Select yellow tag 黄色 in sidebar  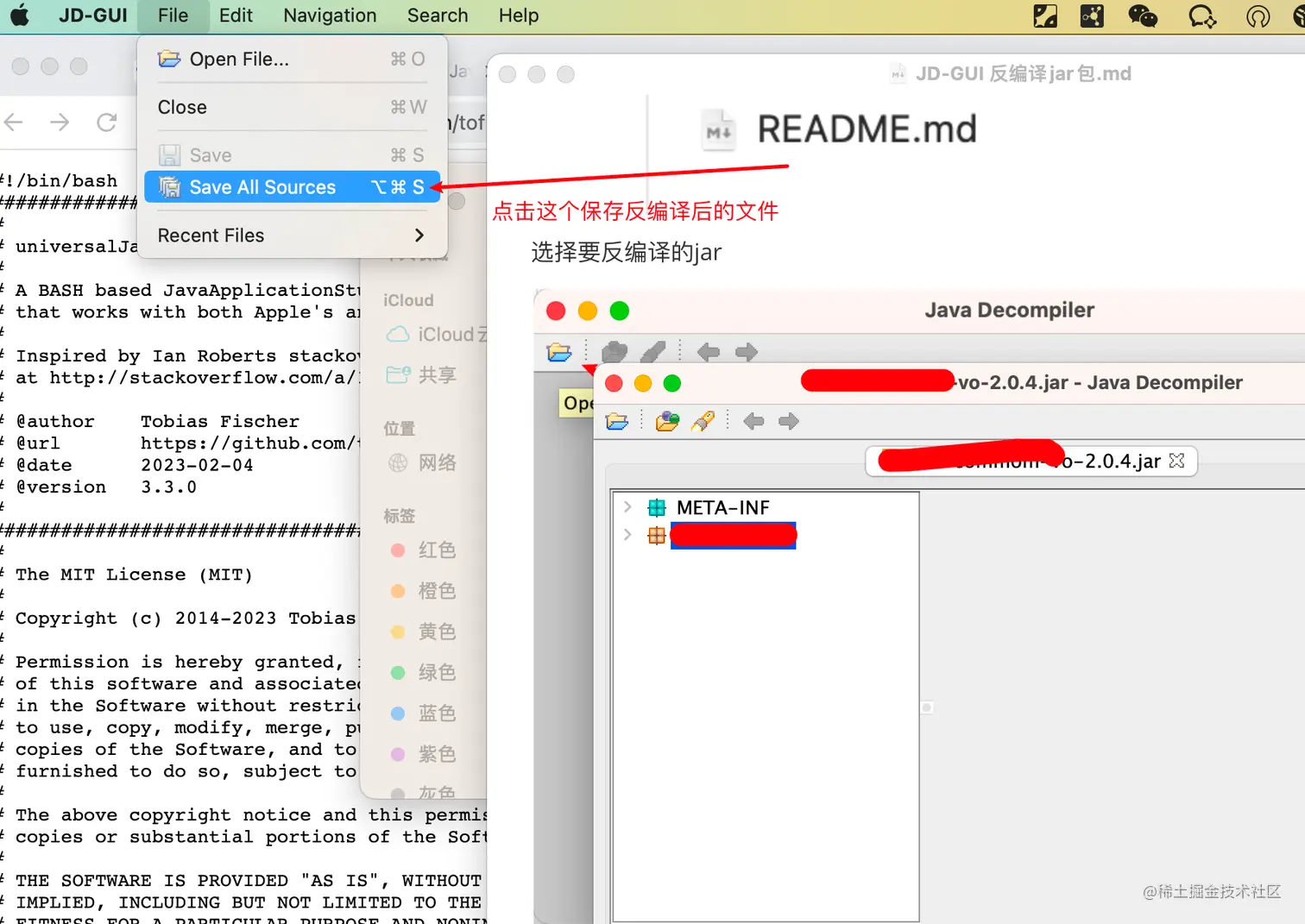[423, 632]
